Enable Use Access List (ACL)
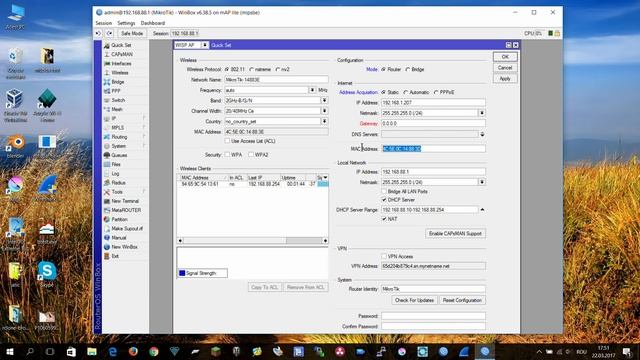Screen dimensions: 640x360 point(227,141)
